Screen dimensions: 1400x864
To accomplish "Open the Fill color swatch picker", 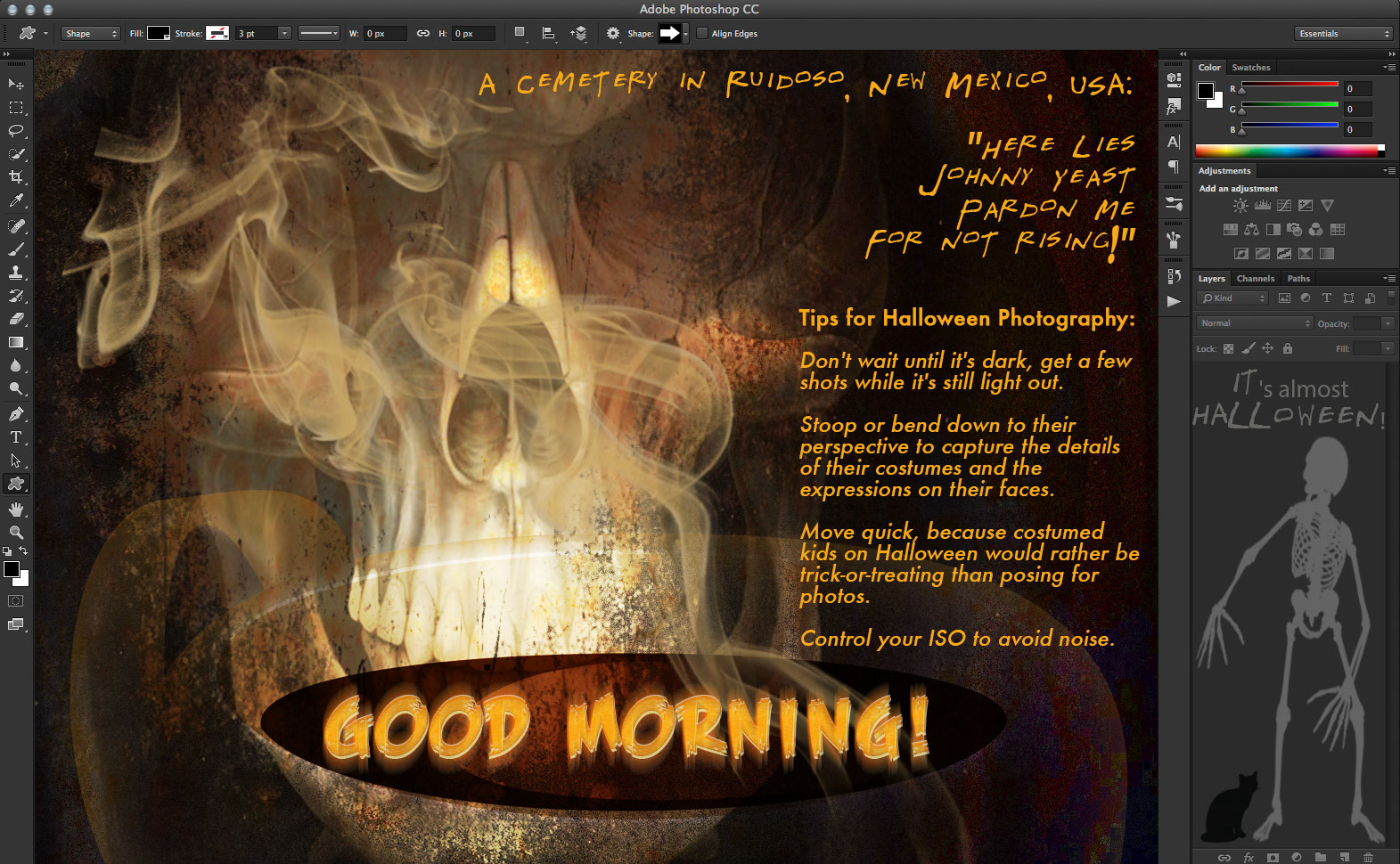I will click(159, 34).
